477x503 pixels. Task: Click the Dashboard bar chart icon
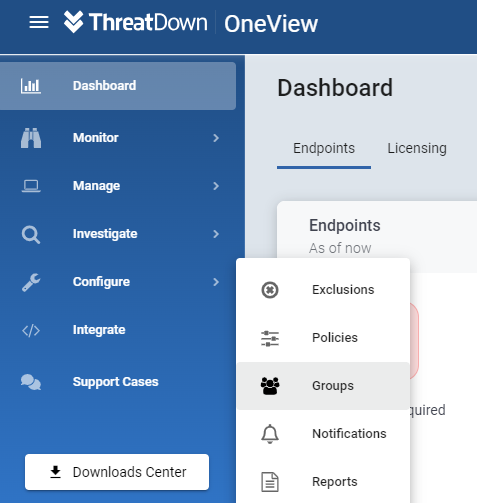(x=31, y=86)
